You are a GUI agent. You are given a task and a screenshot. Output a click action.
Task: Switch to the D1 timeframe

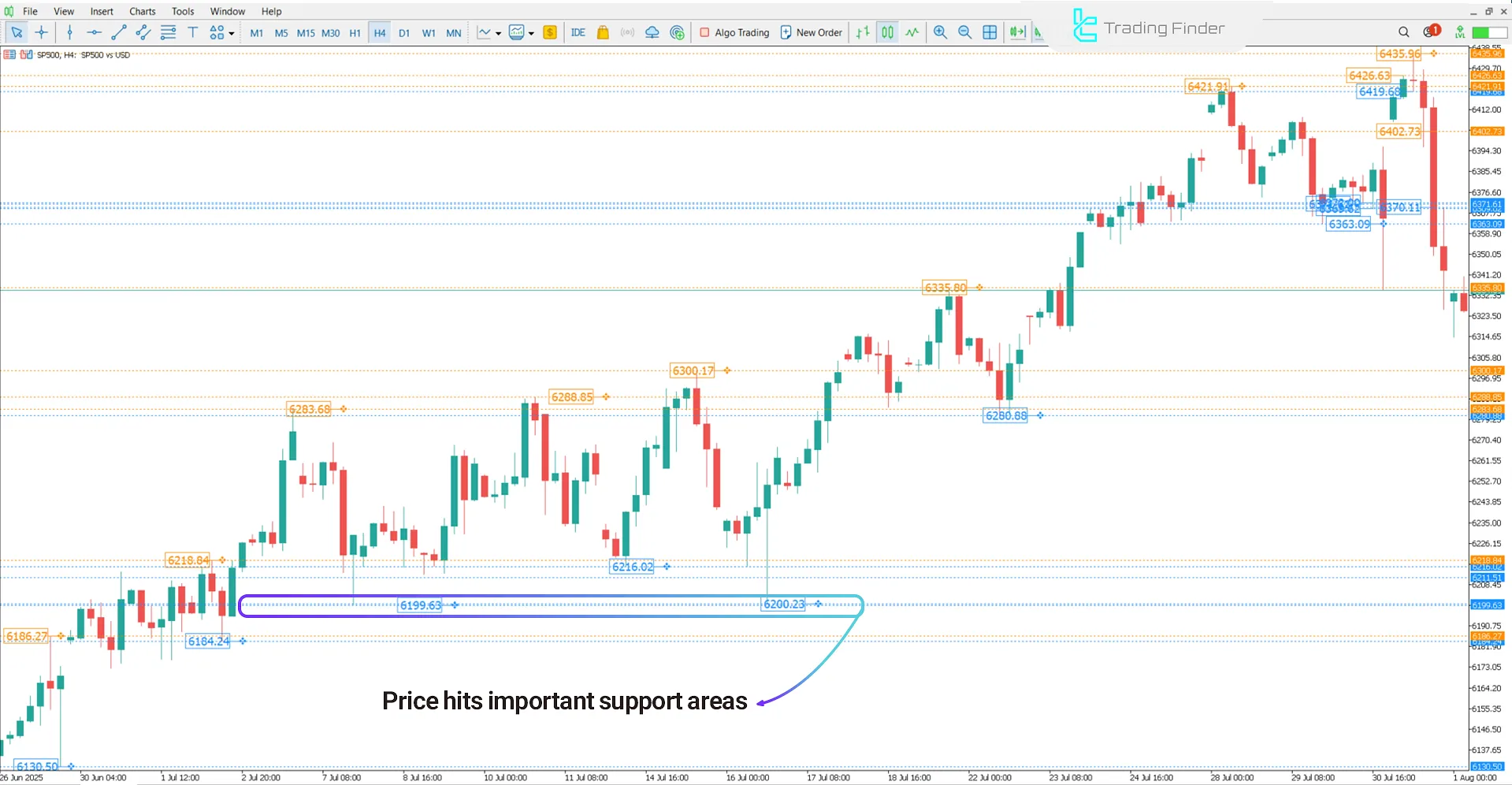click(x=404, y=33)
